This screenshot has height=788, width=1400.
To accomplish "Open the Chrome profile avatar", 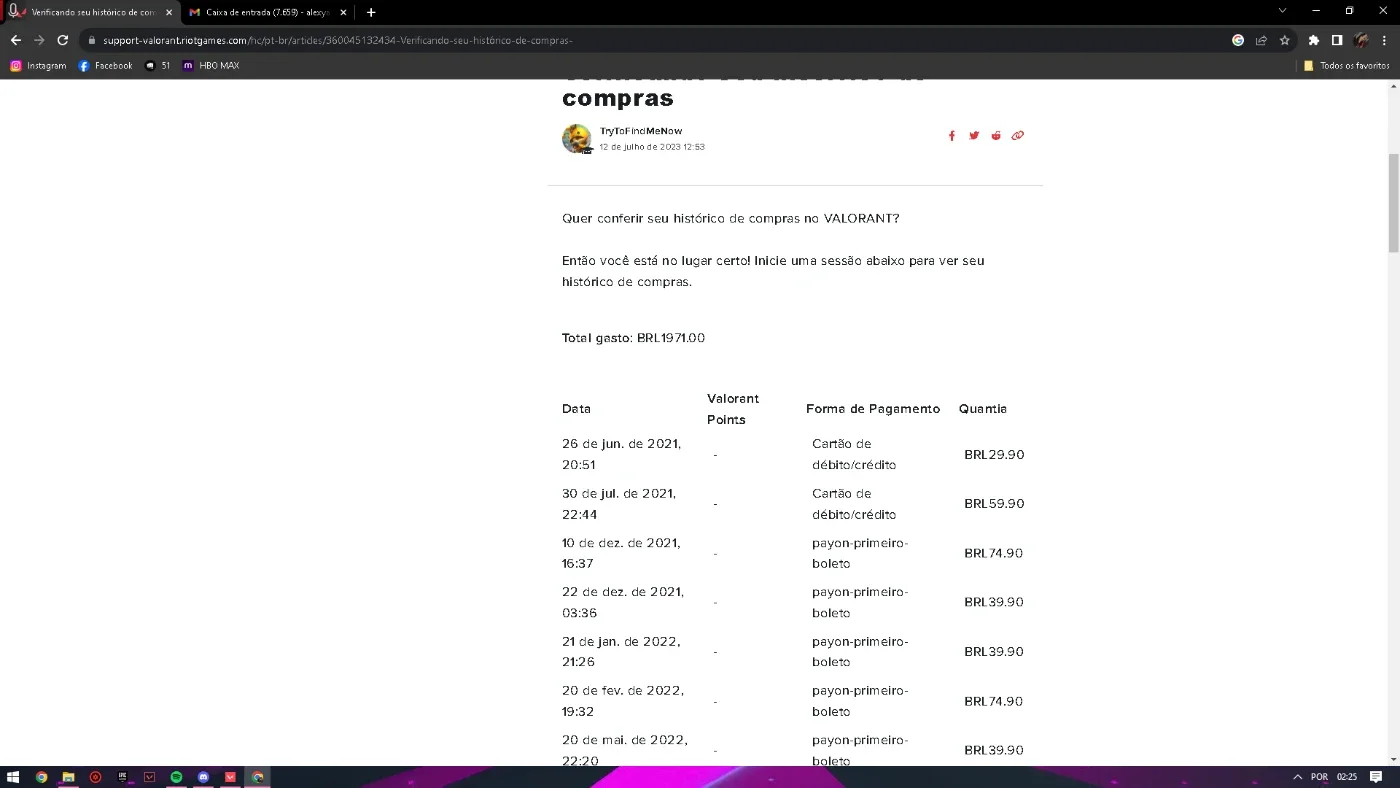I will click(x=1361, y=40).
